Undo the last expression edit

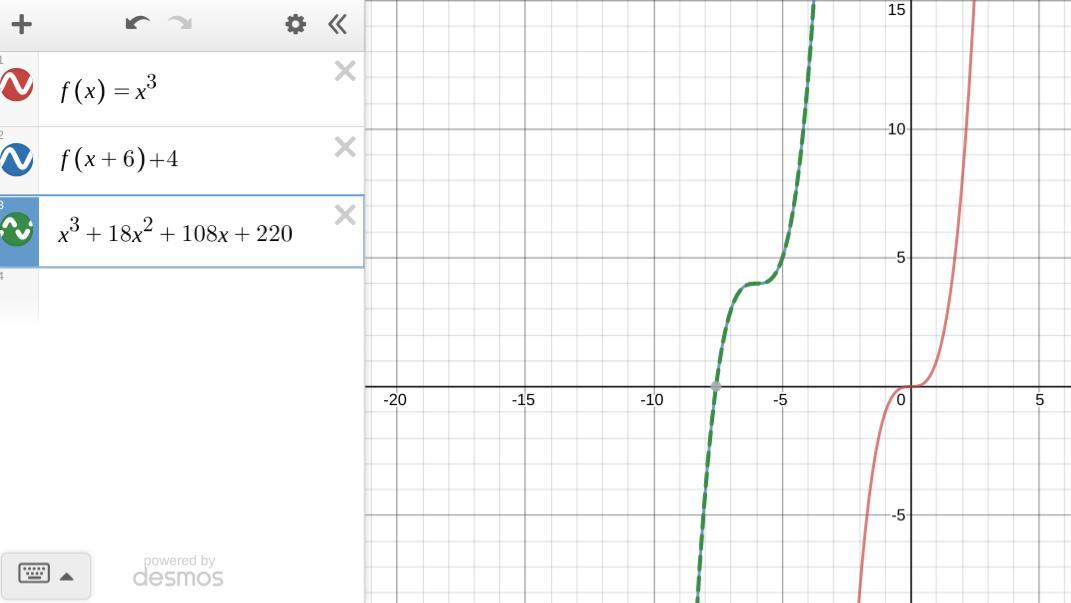click(137, 24)
